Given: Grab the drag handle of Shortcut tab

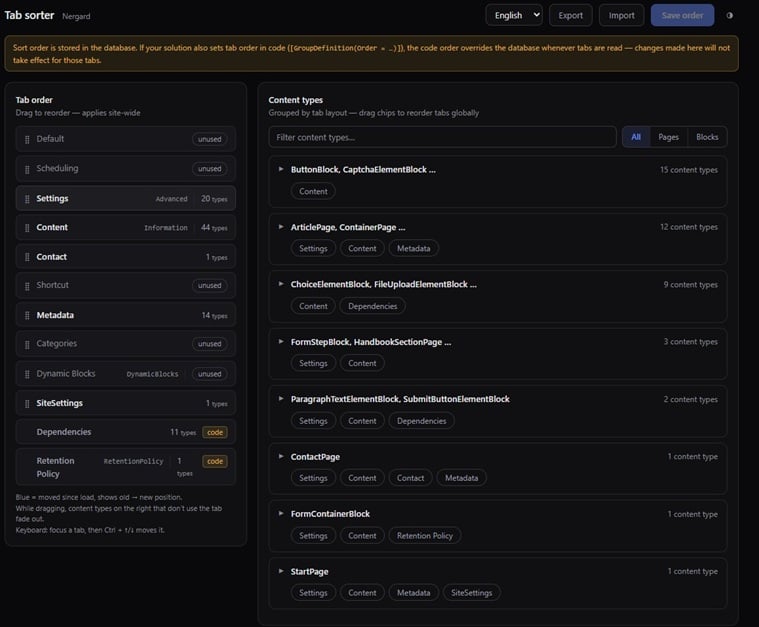Looking at the screenshot, I should point(27,286).
